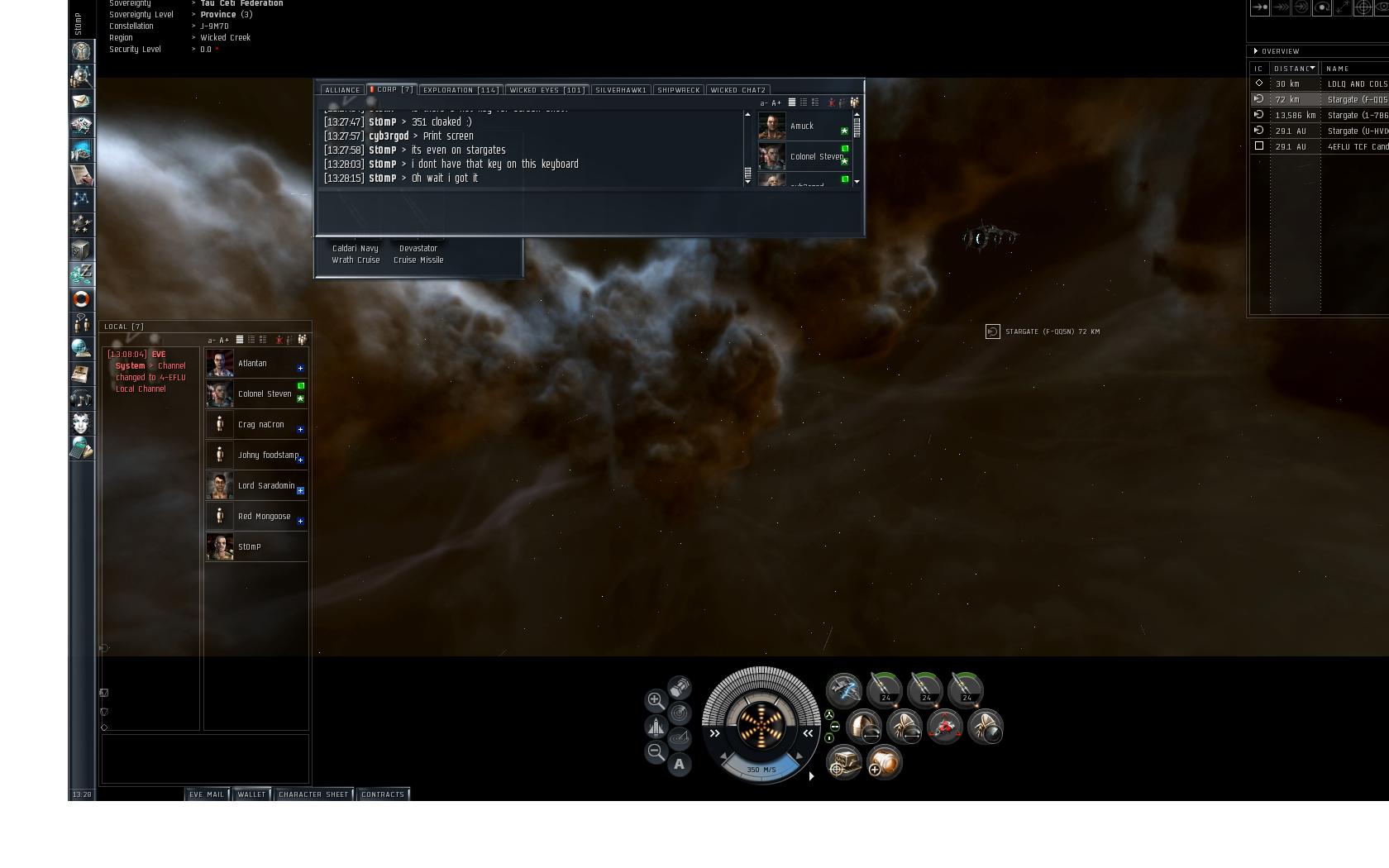Decrease font size in Local chat window
Viewport: 1389px width, 868px height.
(212, 340)
